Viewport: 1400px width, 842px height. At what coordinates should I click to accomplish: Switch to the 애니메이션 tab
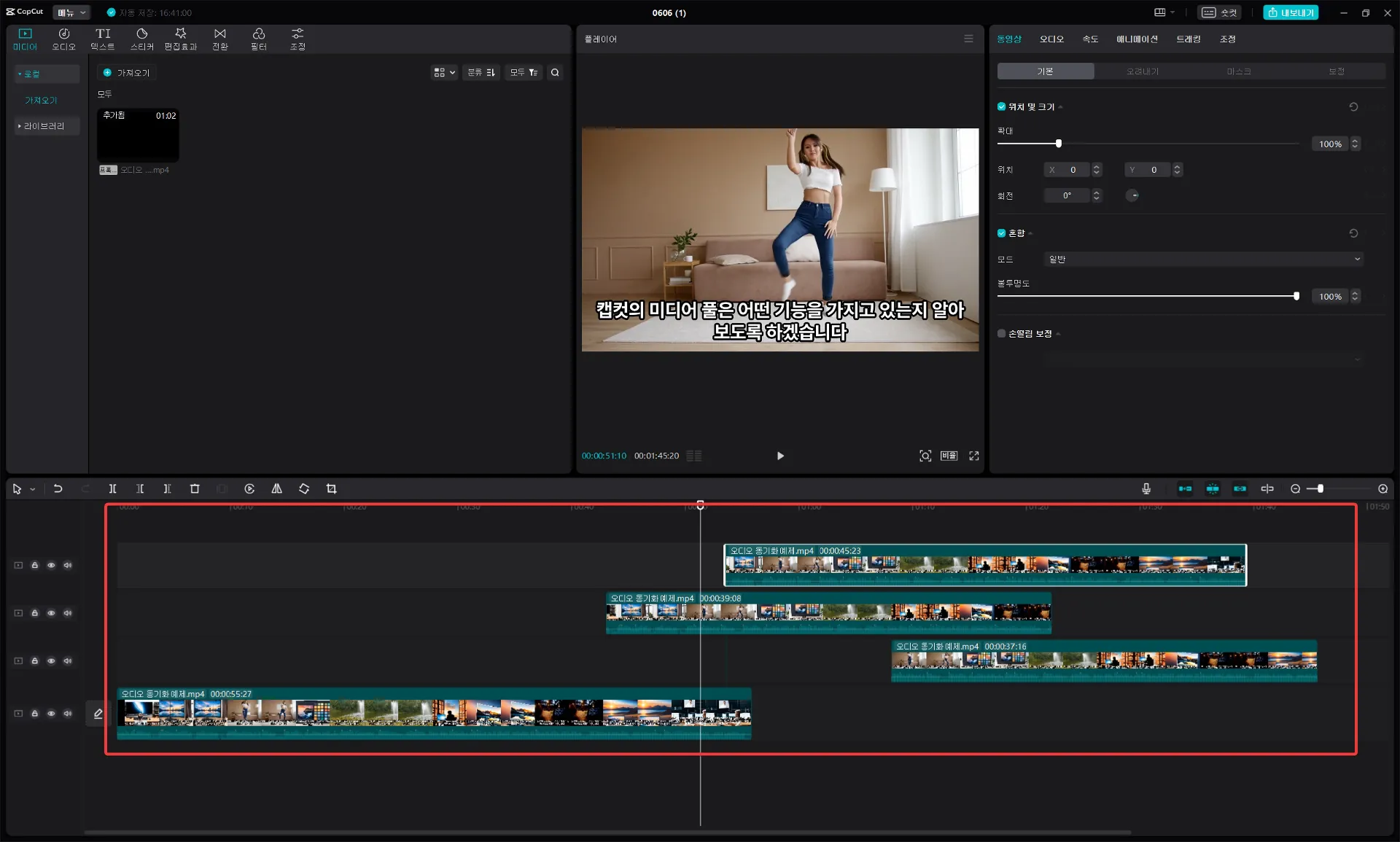tap(1137, 39)
